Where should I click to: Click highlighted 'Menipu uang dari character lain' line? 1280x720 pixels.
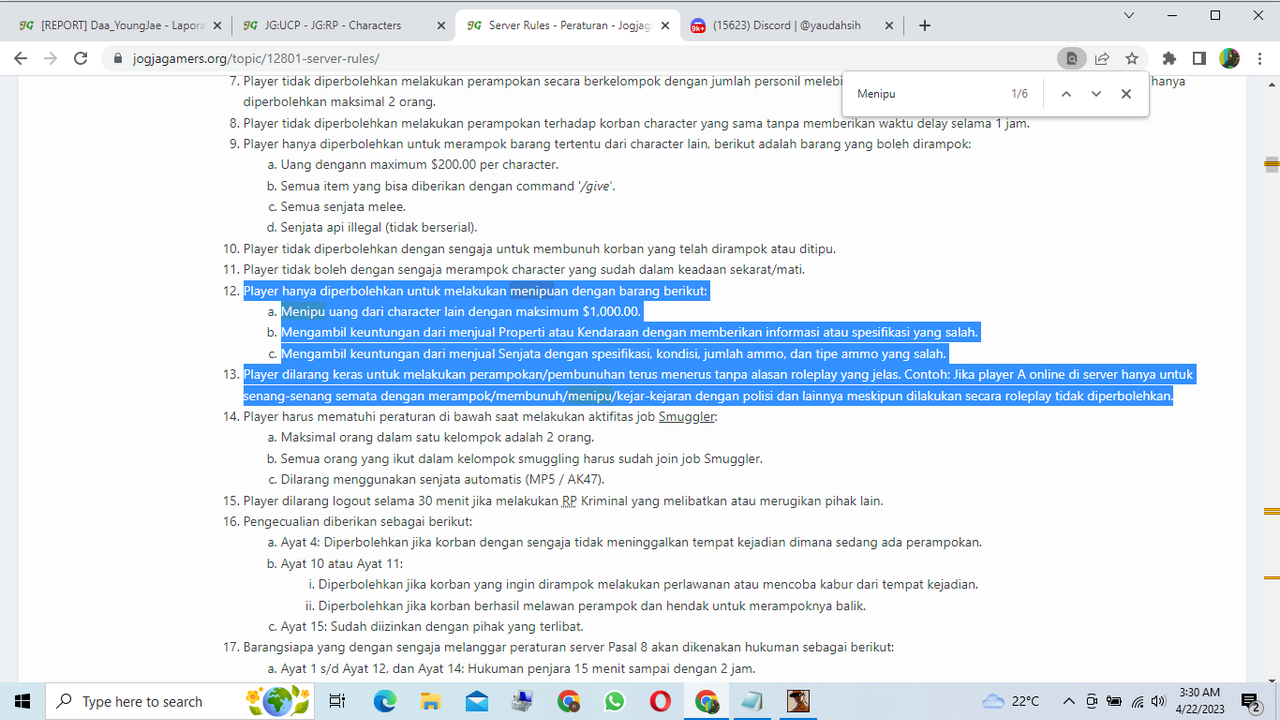pos(460,311)
